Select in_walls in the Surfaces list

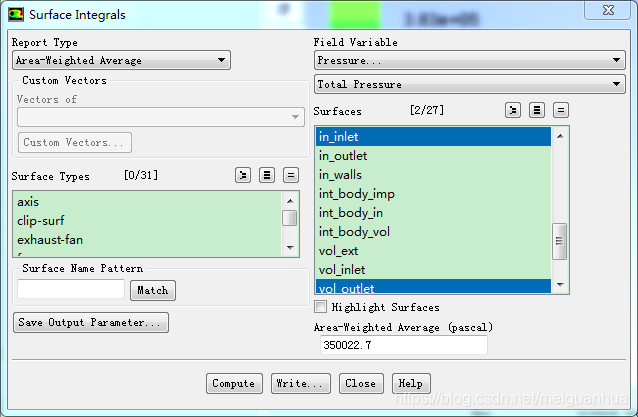coord(433,175)
